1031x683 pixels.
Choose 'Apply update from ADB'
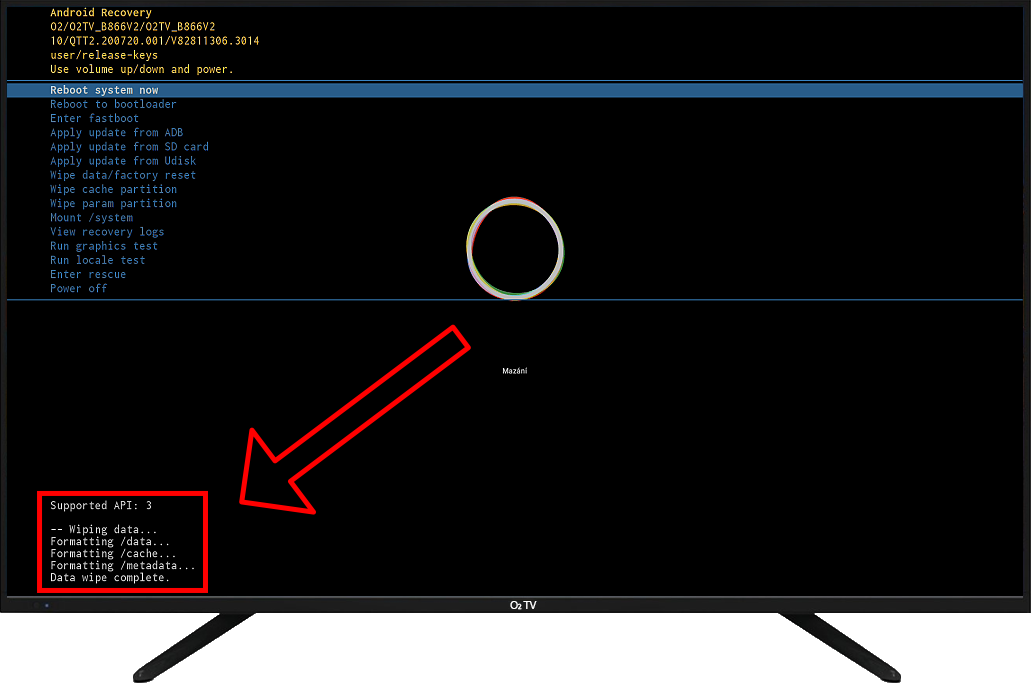click(x=116, y=132)
